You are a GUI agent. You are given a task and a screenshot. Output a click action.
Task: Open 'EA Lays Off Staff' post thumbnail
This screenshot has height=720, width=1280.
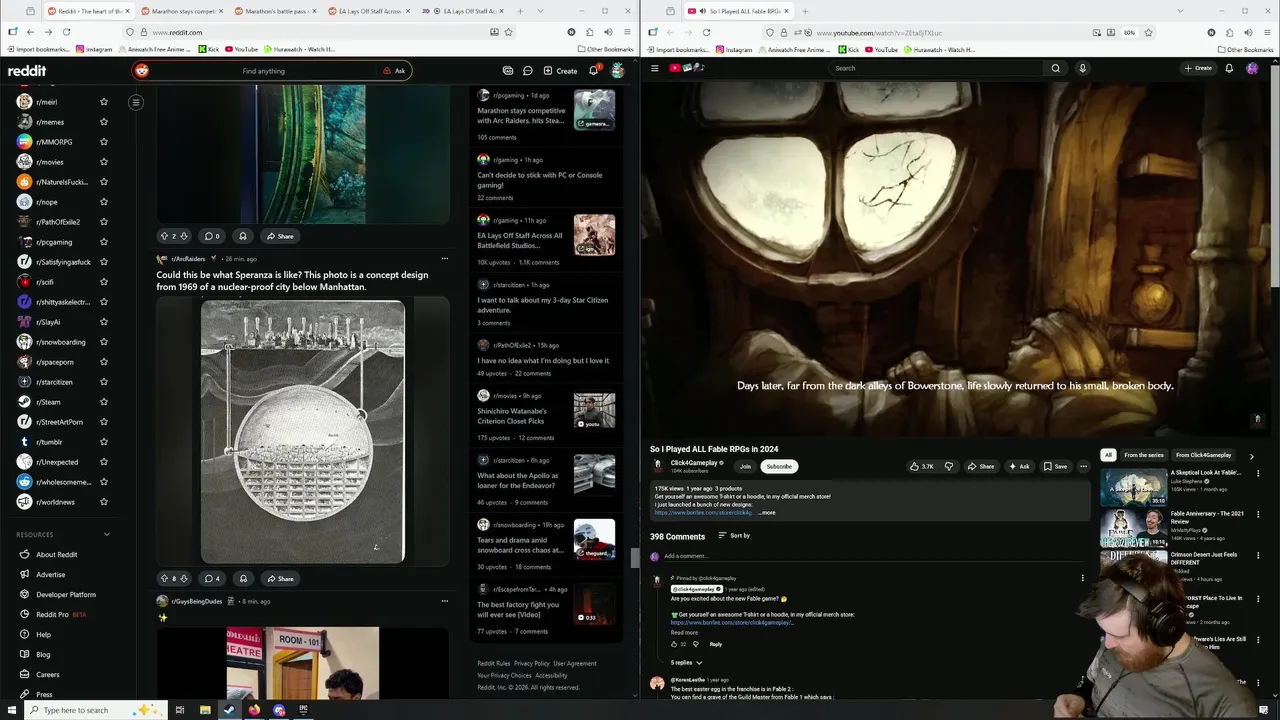coord(594,235)
